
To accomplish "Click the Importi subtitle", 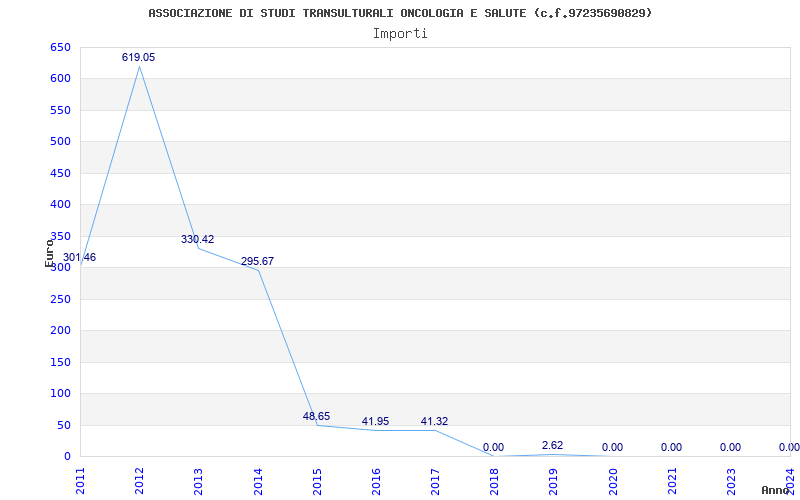I will pos(400,34).
